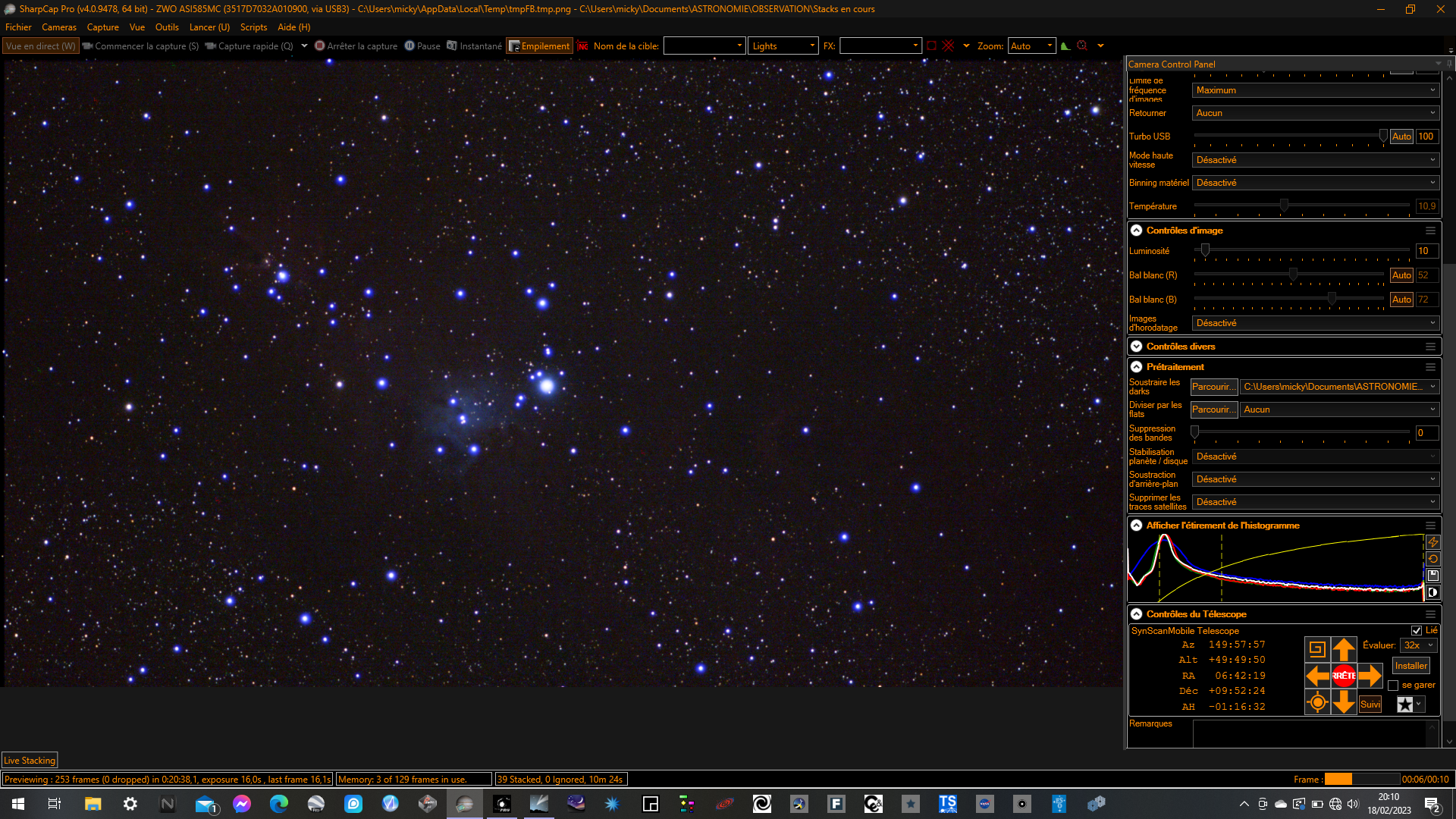The image size is (1456, 819).
Task: Toggle Auto for Bal blanc (B)
Action: 1401,300
